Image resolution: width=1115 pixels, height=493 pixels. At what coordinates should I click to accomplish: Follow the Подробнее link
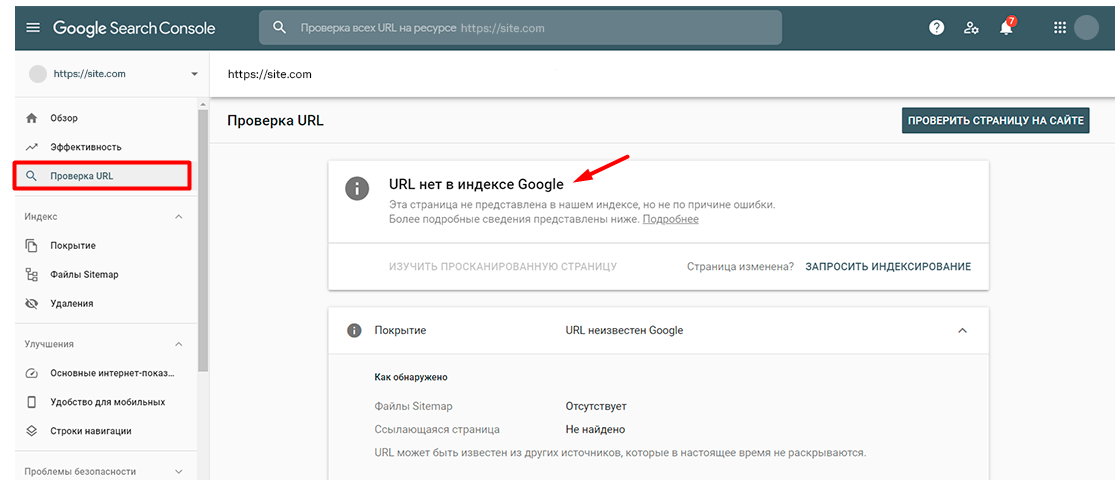tap(670, 219)
